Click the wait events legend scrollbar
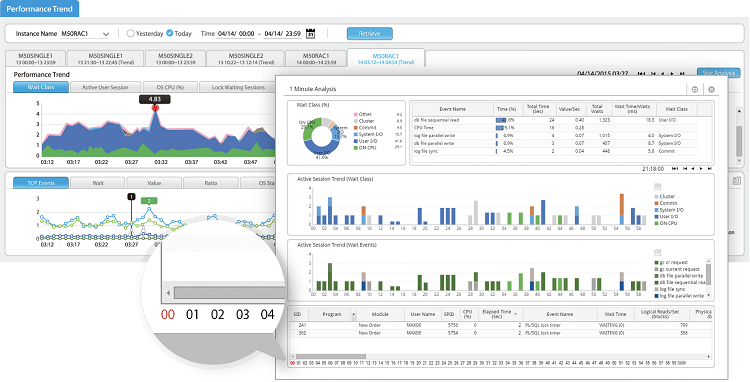This screenshot has height=382, width=750. click(709, 274)
